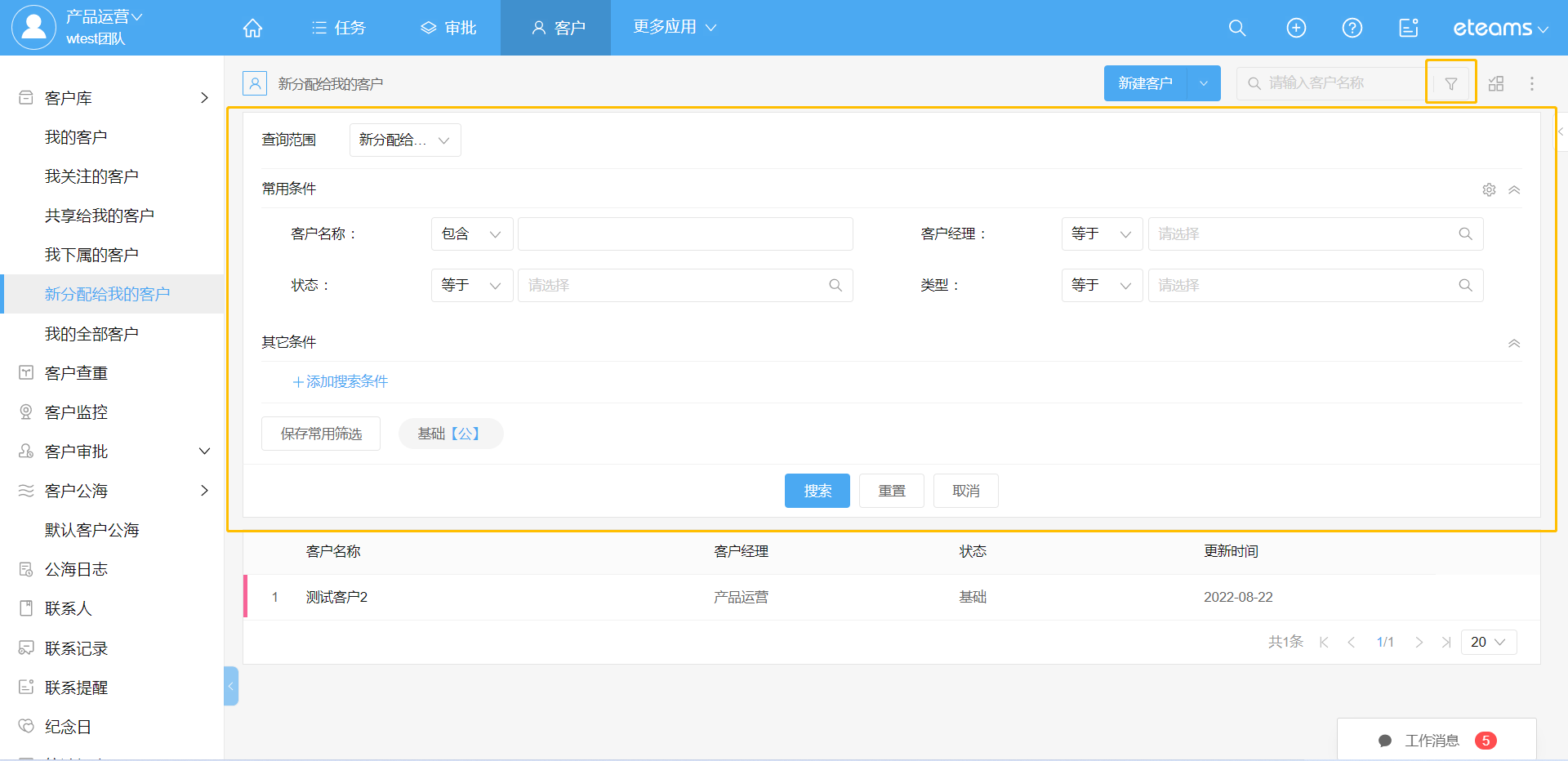The height and width of the screenshot is (761, 1568).
Task: Expand the 更多应用 menu
Action: click(x=675, y=27)
